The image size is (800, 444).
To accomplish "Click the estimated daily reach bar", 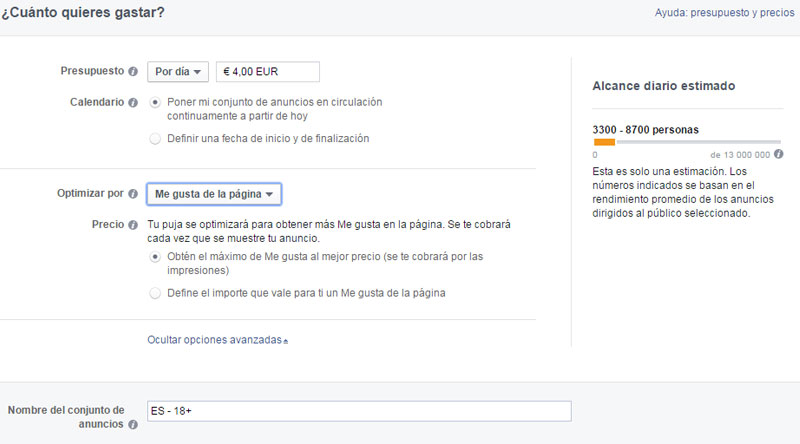I will [x=687, y=142].
